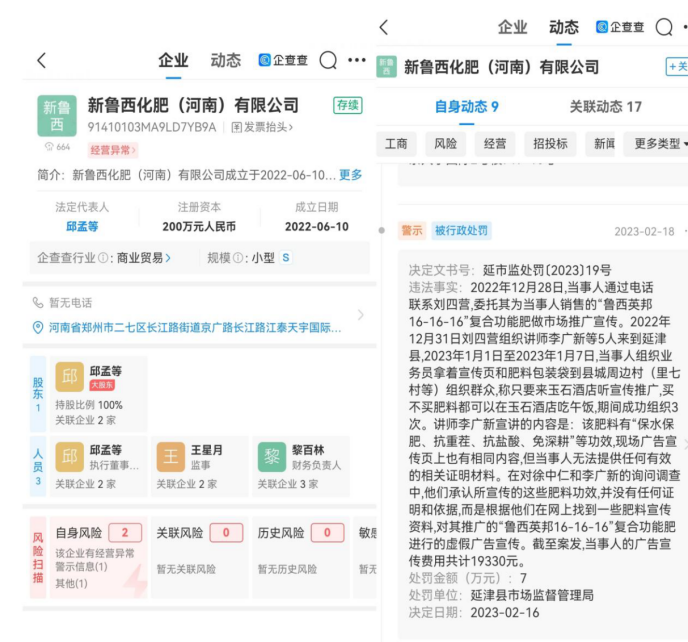
Task: Tap 决定日期 2023-02-16 line
Action: 474,613
